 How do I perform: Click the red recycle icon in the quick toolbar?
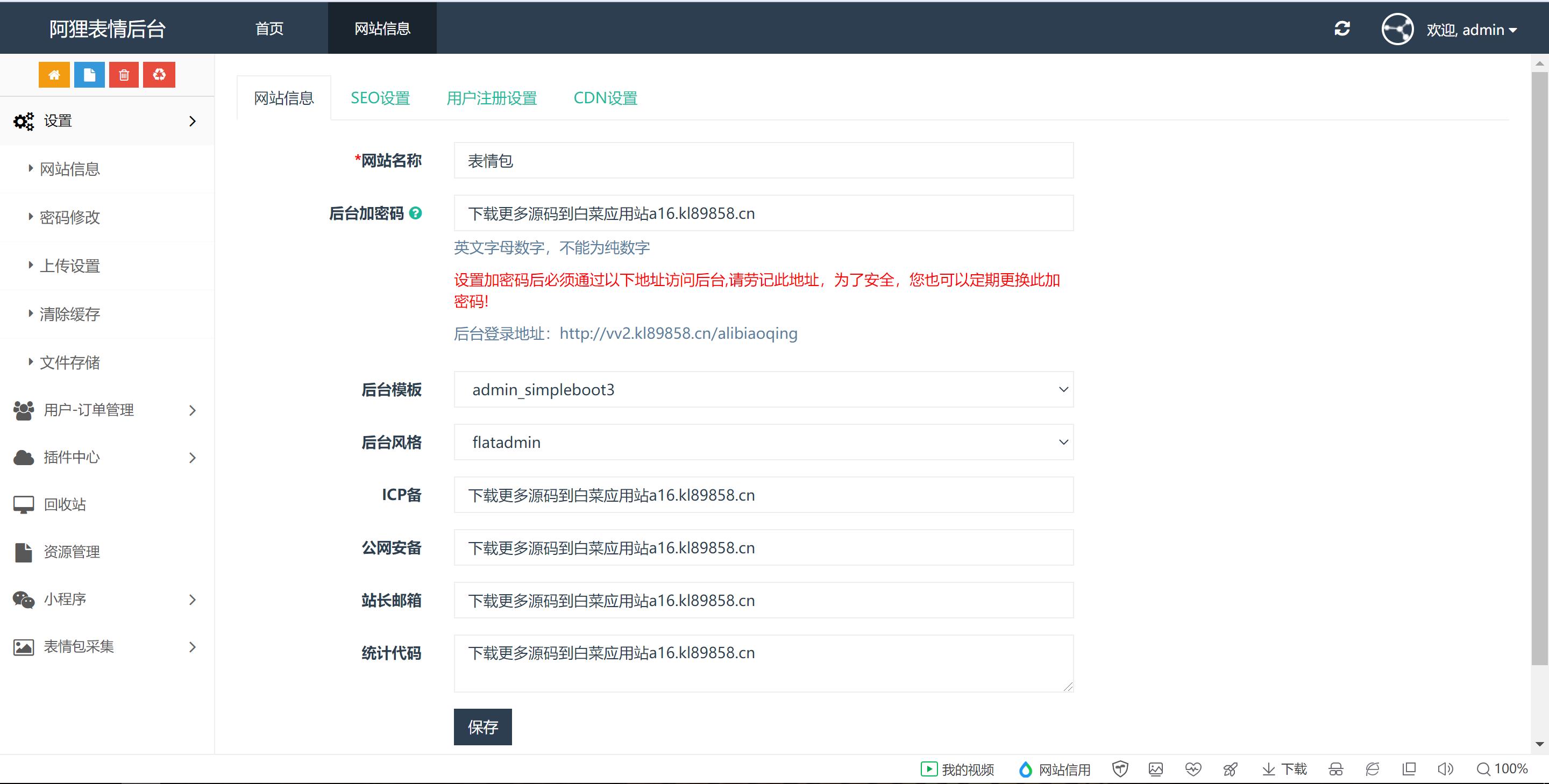point(159,74)
